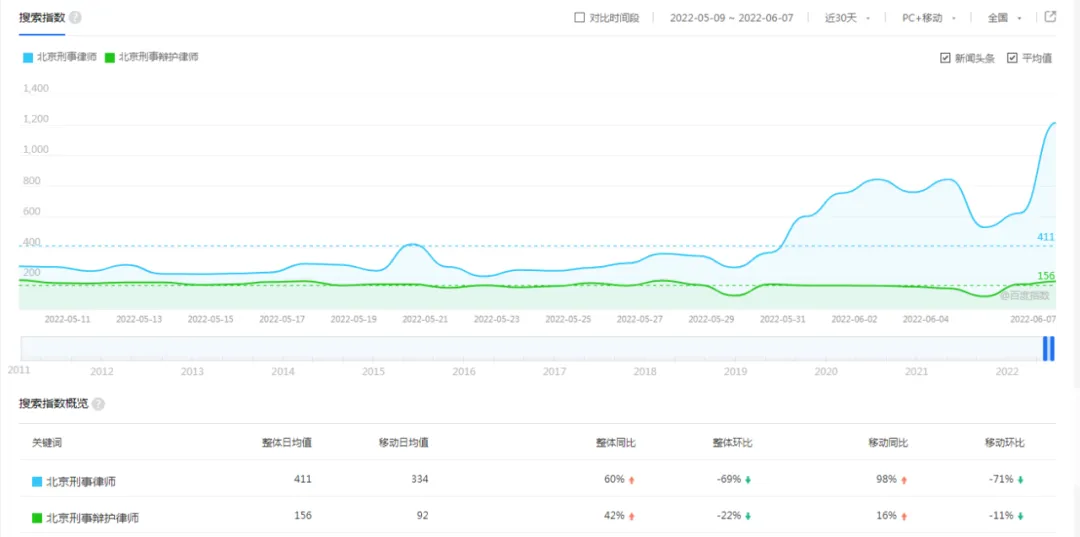The height and width of the screenshot is (537, 1080).
Task: Click year 2012 on the timeline
Action: (102, 372)
